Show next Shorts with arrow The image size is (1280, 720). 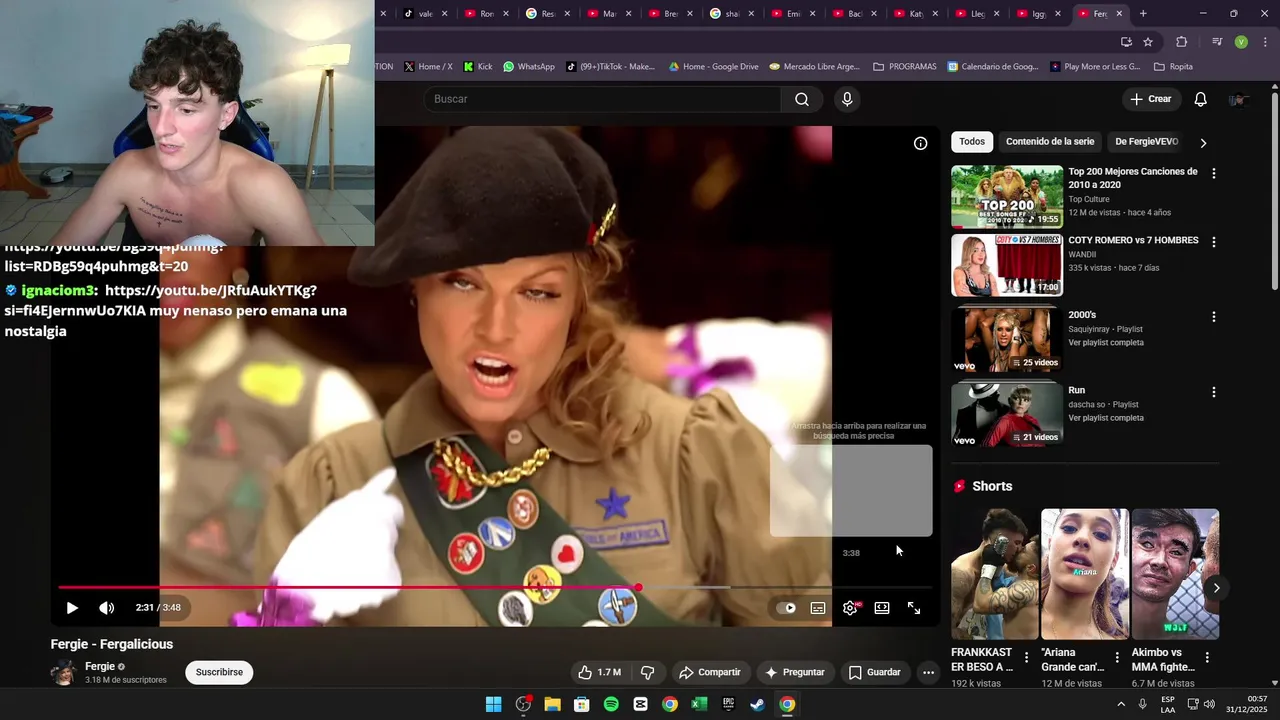tap(1216, 588)
